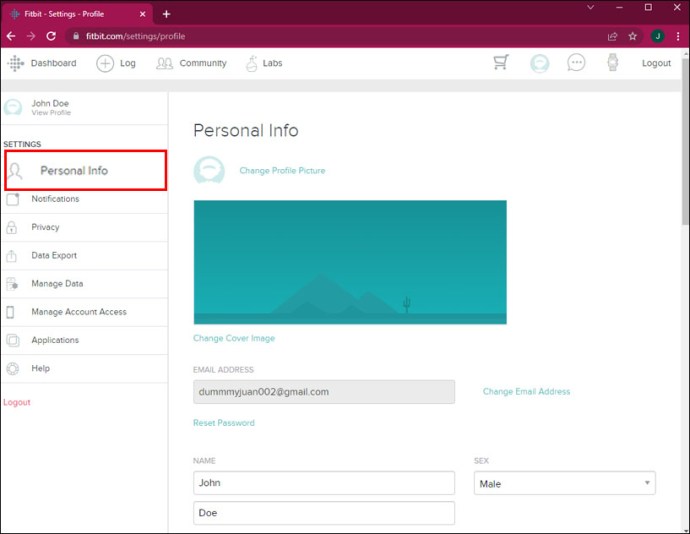
Task: Reload the page with the refresh icon
Action: (x=51, y=36)
